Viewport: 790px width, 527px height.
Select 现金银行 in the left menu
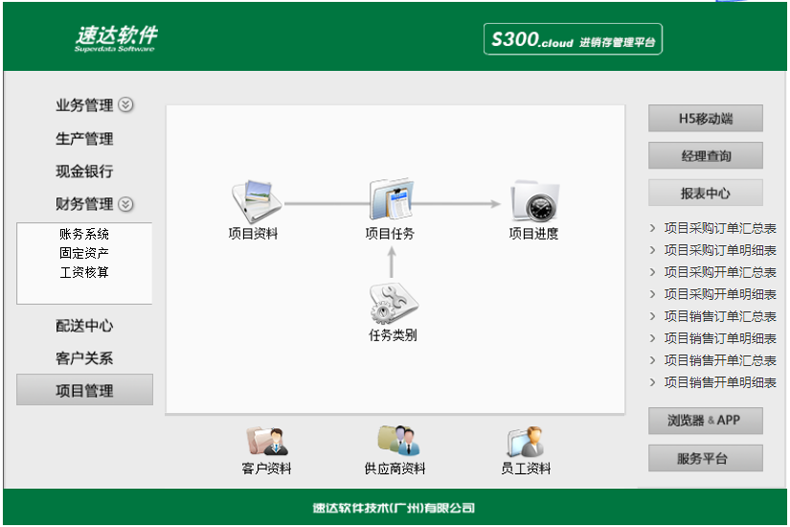coord(84,171)
